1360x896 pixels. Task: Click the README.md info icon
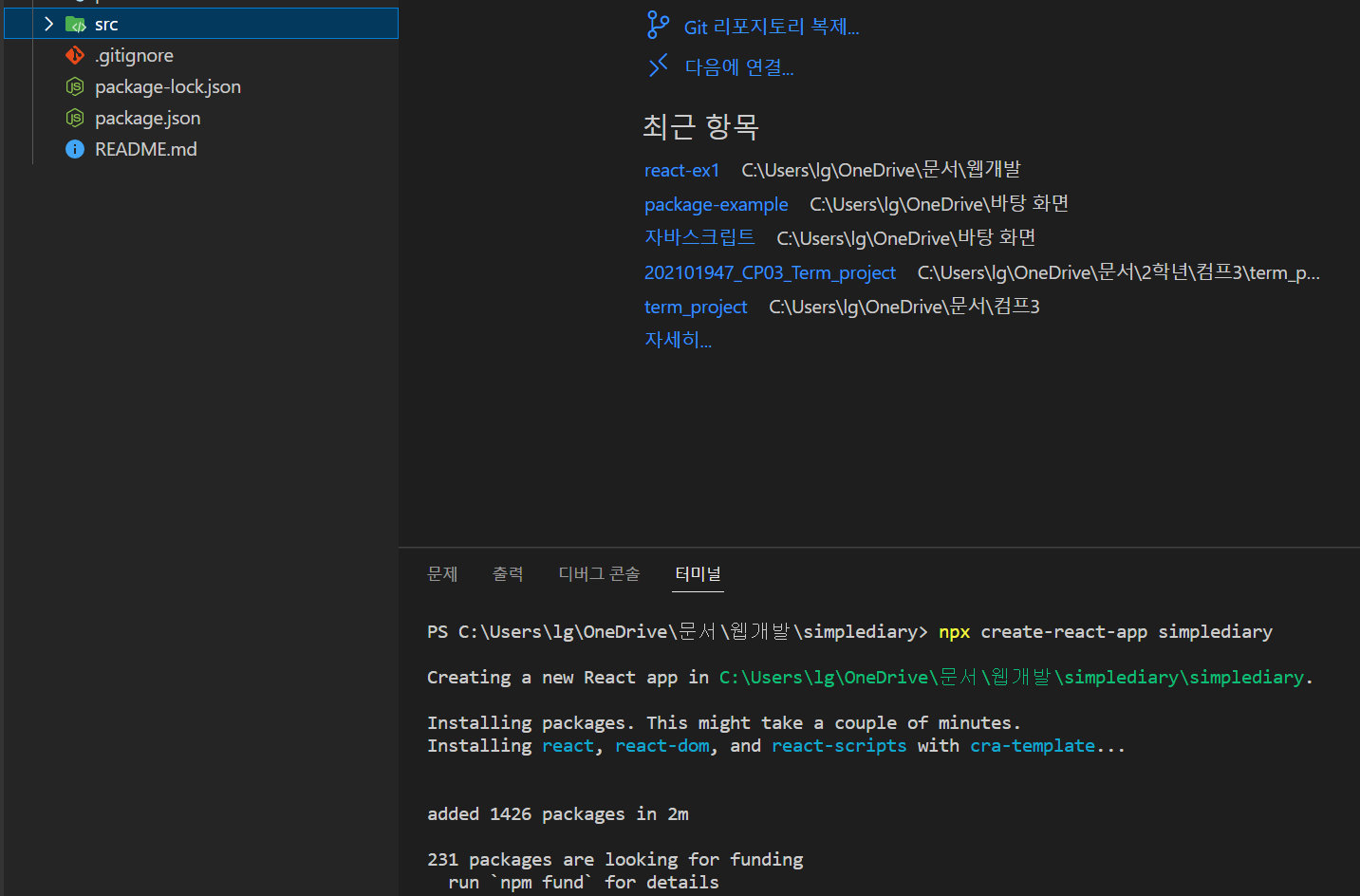[75, 149]
